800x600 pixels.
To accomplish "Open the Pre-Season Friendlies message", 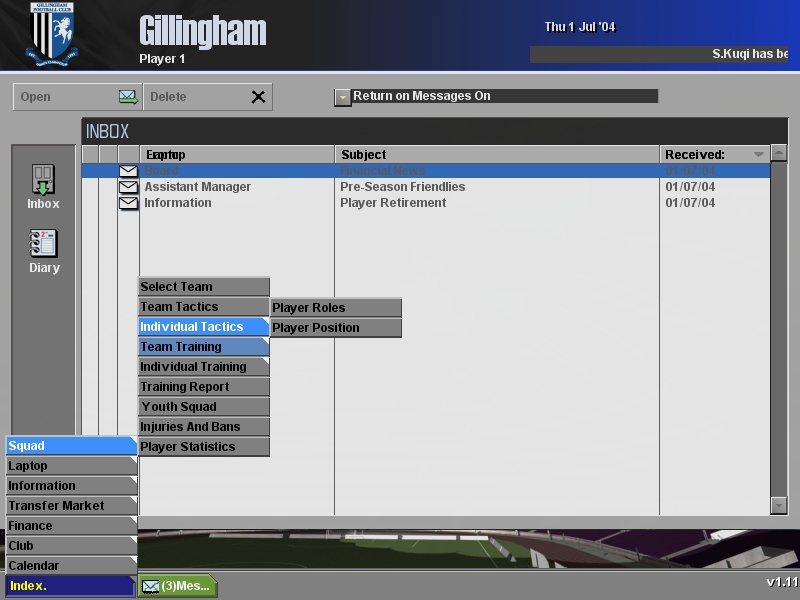I will 402,187.
